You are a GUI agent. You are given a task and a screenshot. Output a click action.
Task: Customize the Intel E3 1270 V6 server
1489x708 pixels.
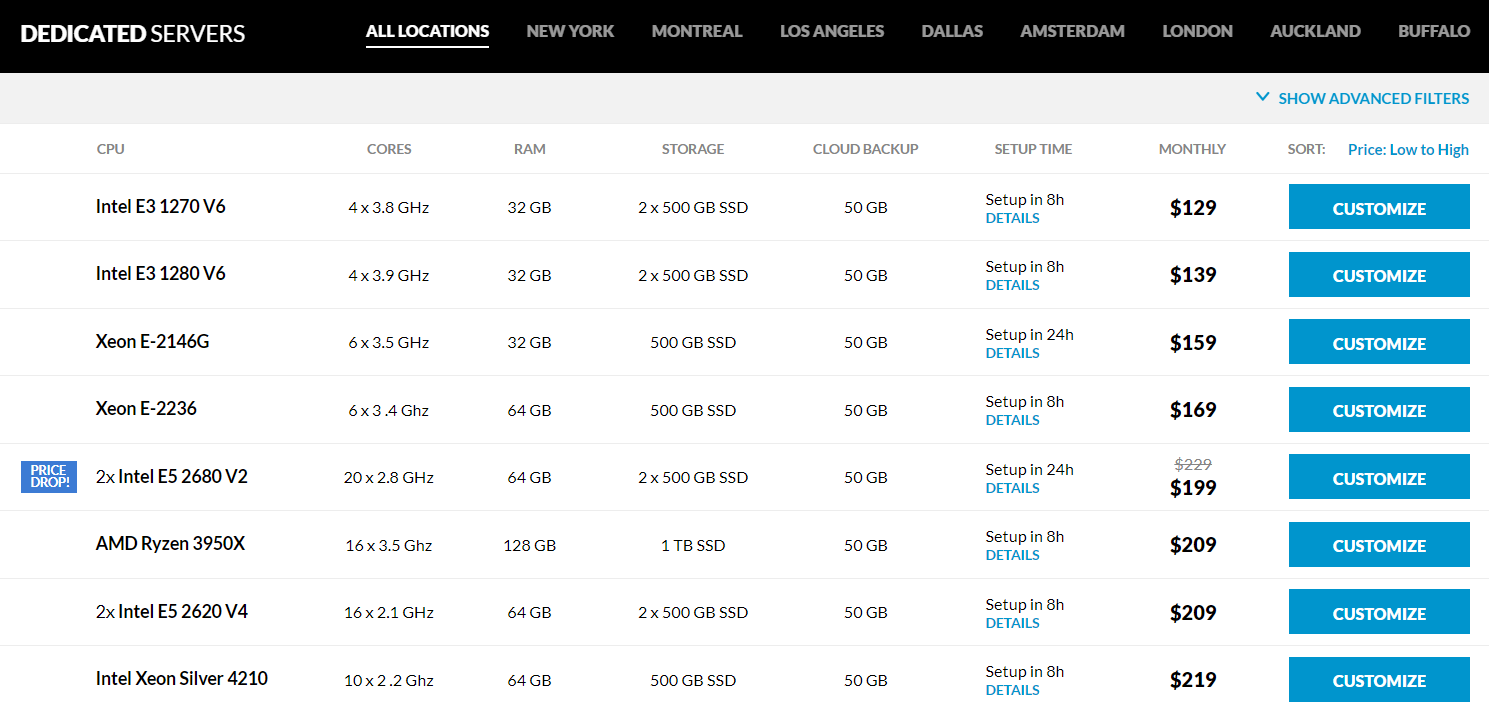tap(1379, 207)
